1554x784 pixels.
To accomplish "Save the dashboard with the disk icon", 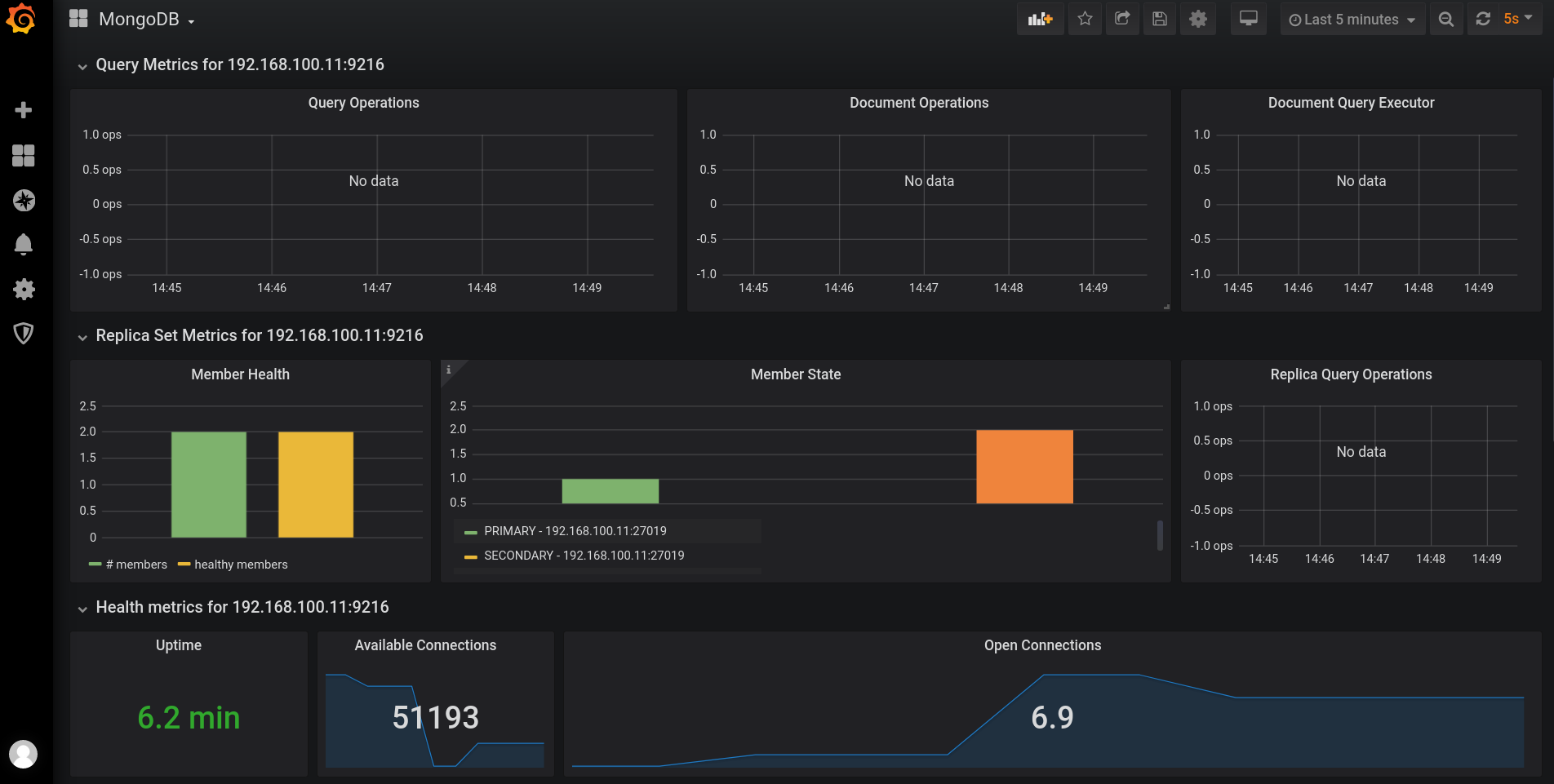I will coord(1160,19).
